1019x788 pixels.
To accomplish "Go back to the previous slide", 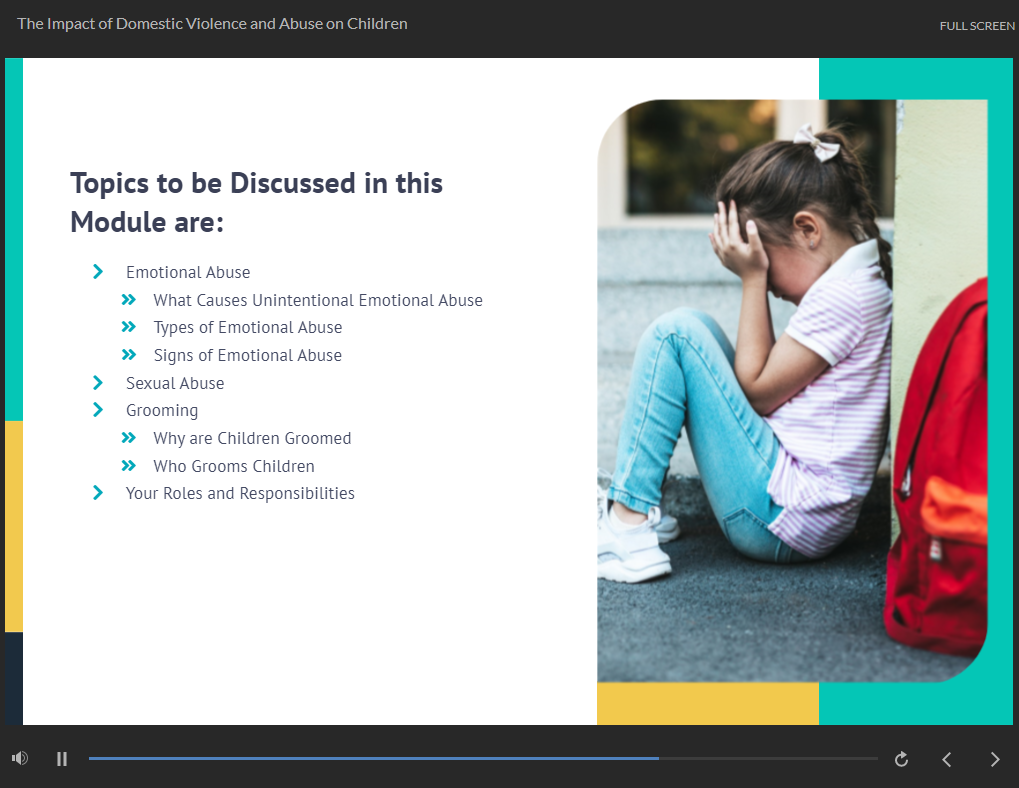I will coord(946,759).
